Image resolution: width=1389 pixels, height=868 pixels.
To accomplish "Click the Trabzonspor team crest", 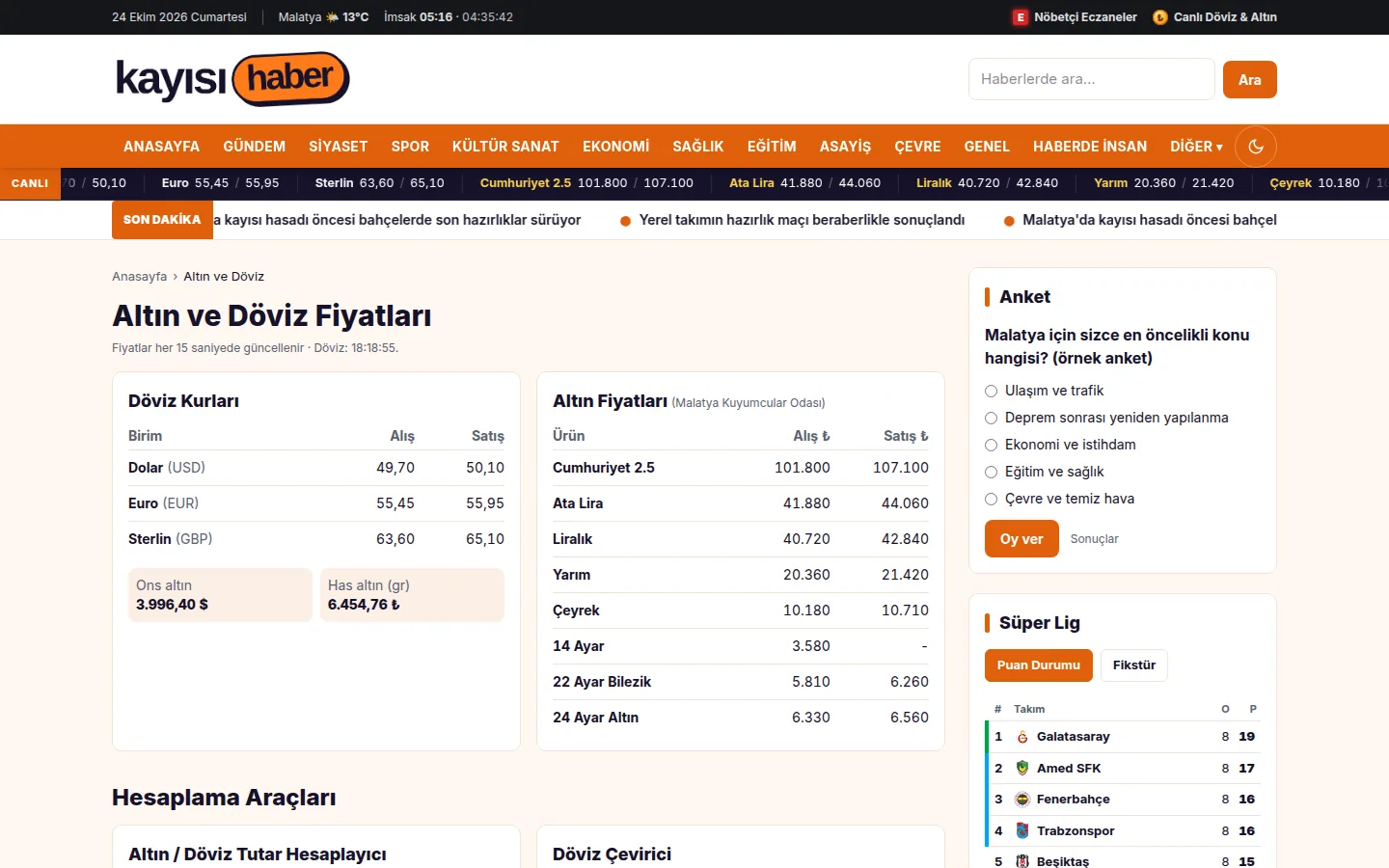I will pyautogui.click(x=1022, y=831).
